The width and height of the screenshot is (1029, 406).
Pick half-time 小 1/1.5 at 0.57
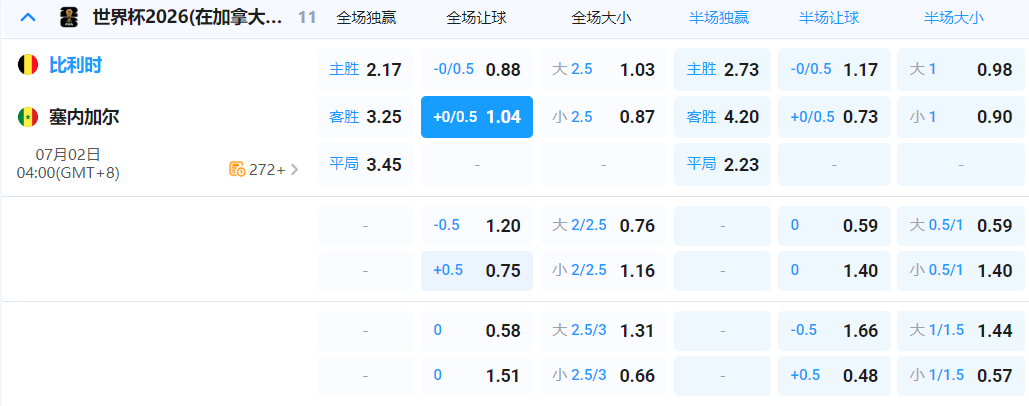961,376
